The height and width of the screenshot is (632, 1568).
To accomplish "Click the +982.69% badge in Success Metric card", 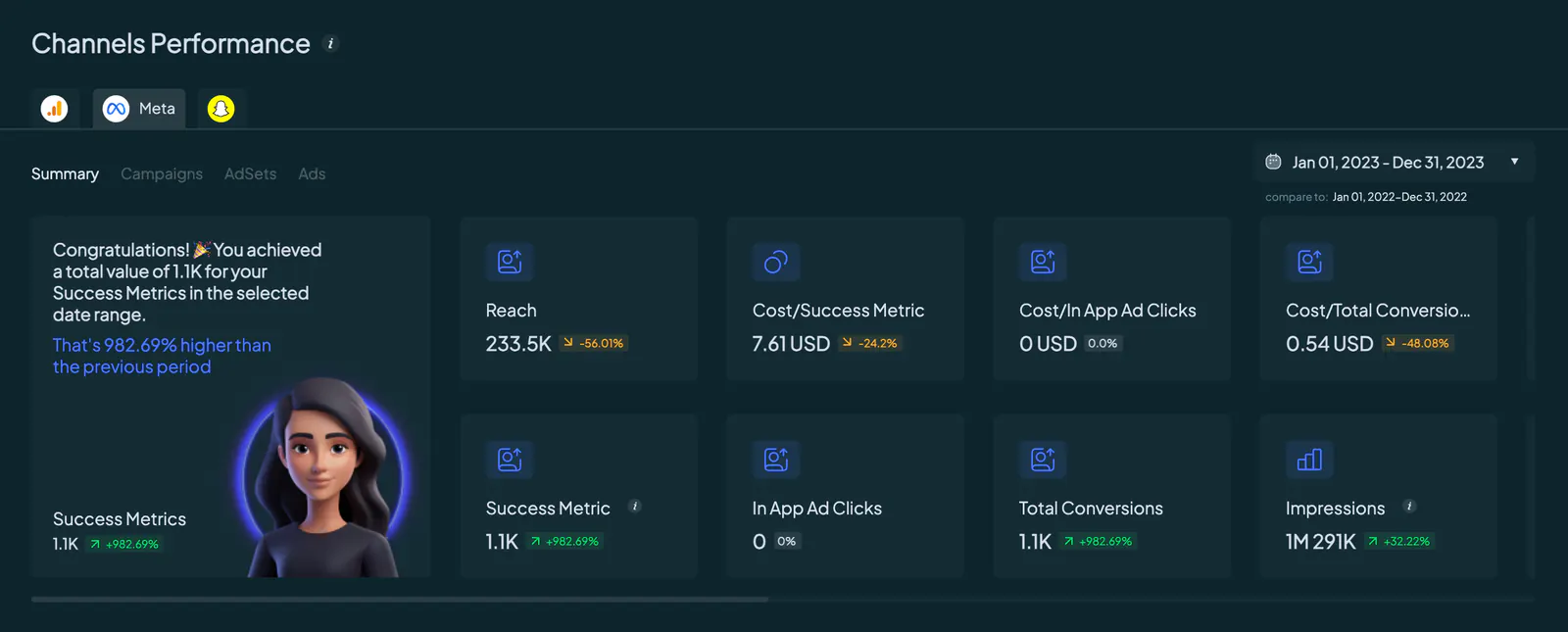I will (564, 542).
